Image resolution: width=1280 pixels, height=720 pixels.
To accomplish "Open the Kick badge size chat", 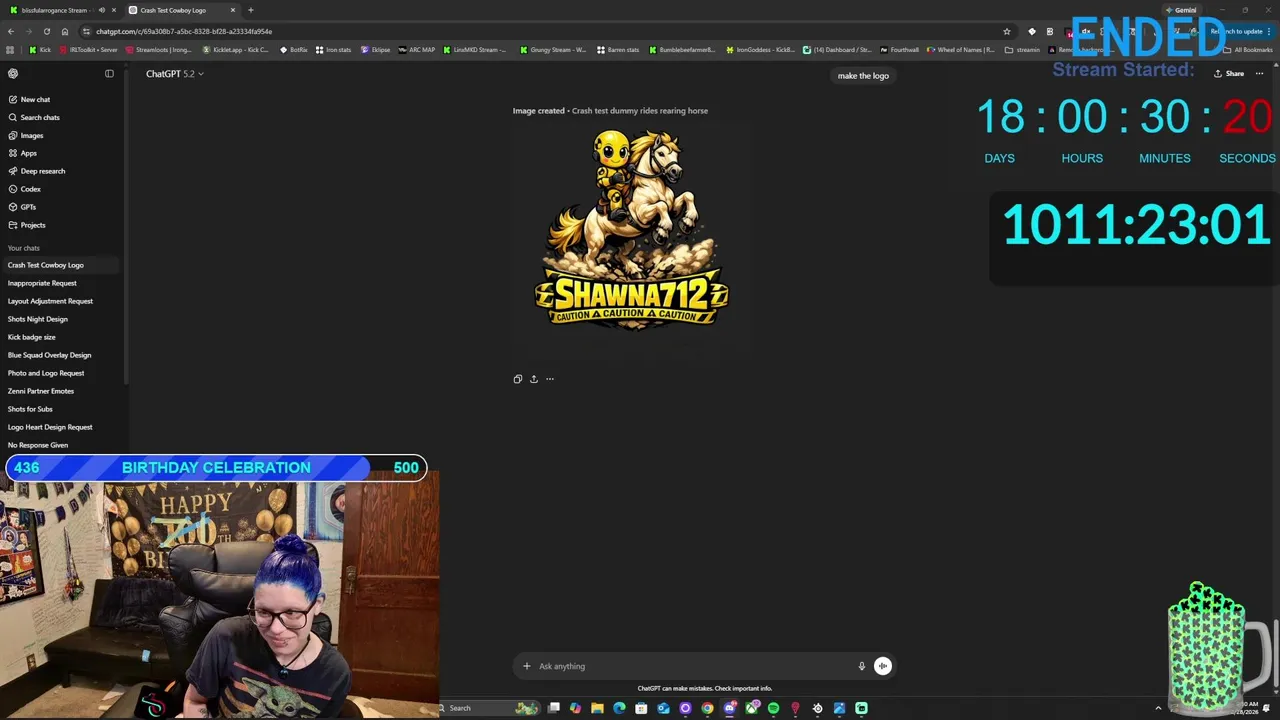I will [60, 337].
